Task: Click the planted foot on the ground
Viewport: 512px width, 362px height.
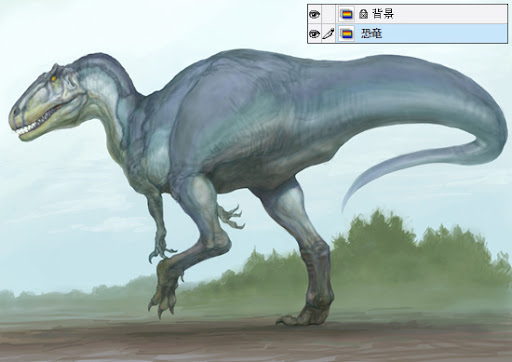Action: (x=303, y=317)
